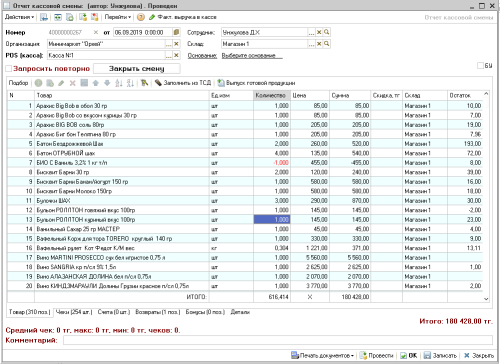
Task: Toggle the БУ checkbox
Action: (480, 65)
